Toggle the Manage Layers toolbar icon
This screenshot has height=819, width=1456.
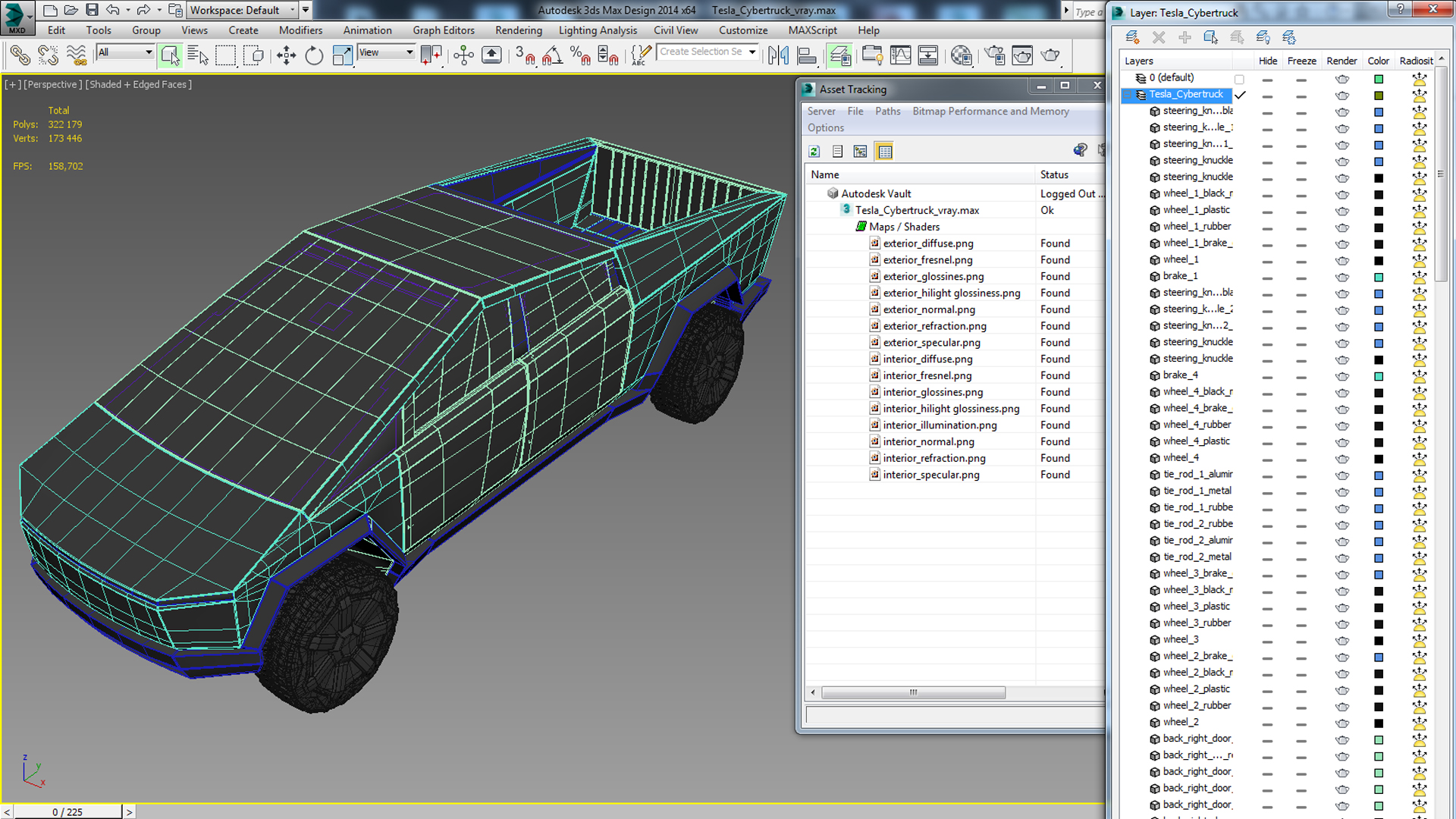(x=839, y=55)
